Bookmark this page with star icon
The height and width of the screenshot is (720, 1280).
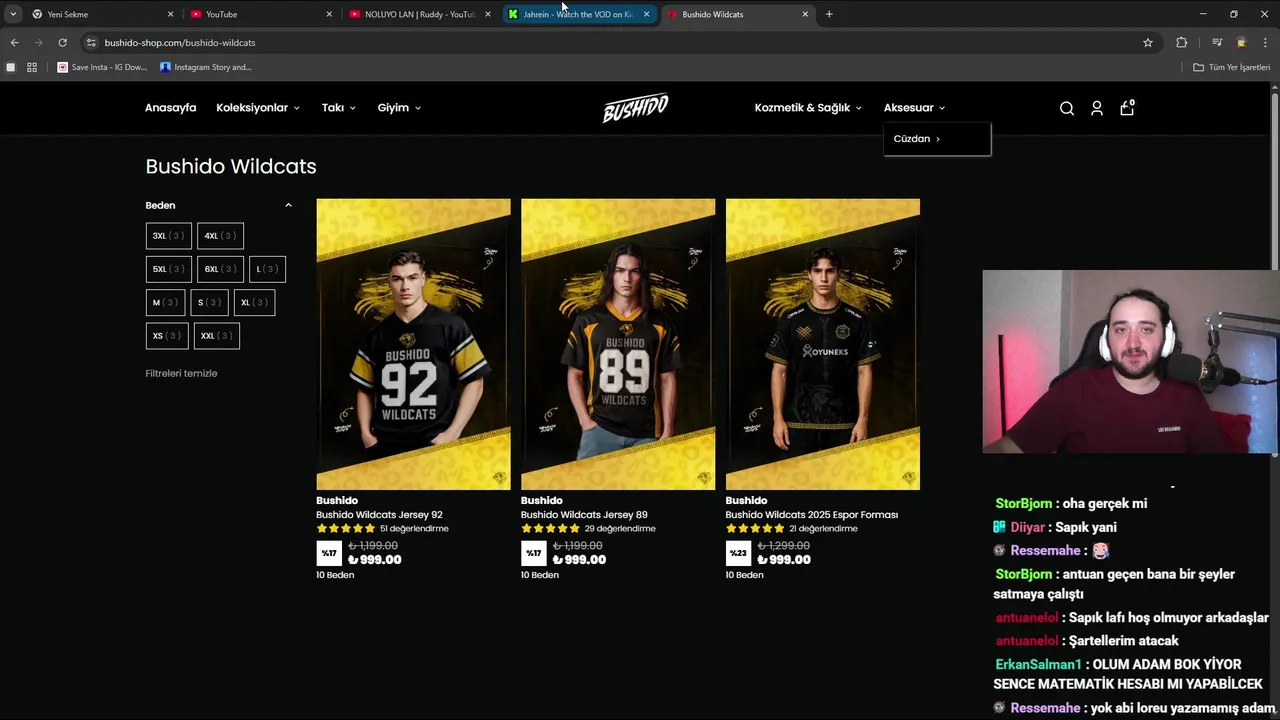coord(1148,42)
